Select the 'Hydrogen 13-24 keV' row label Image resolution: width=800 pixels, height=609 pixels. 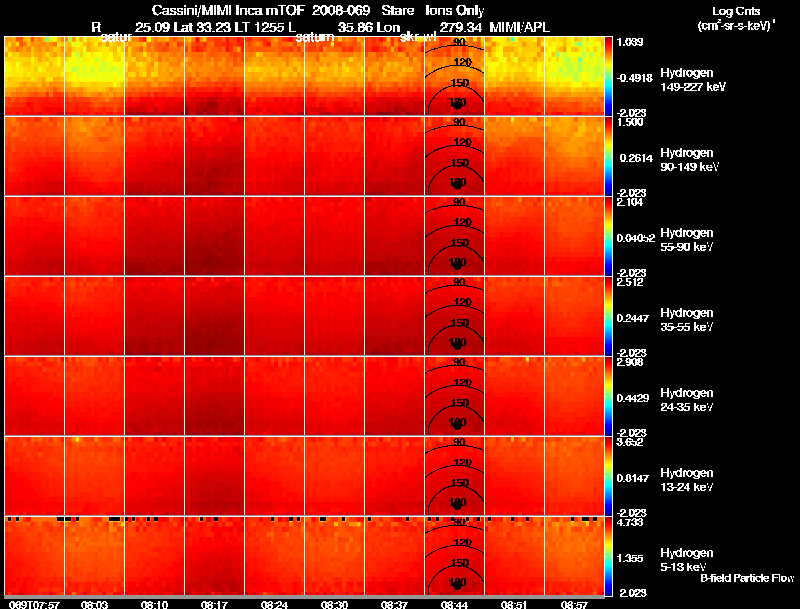(687, 480)
